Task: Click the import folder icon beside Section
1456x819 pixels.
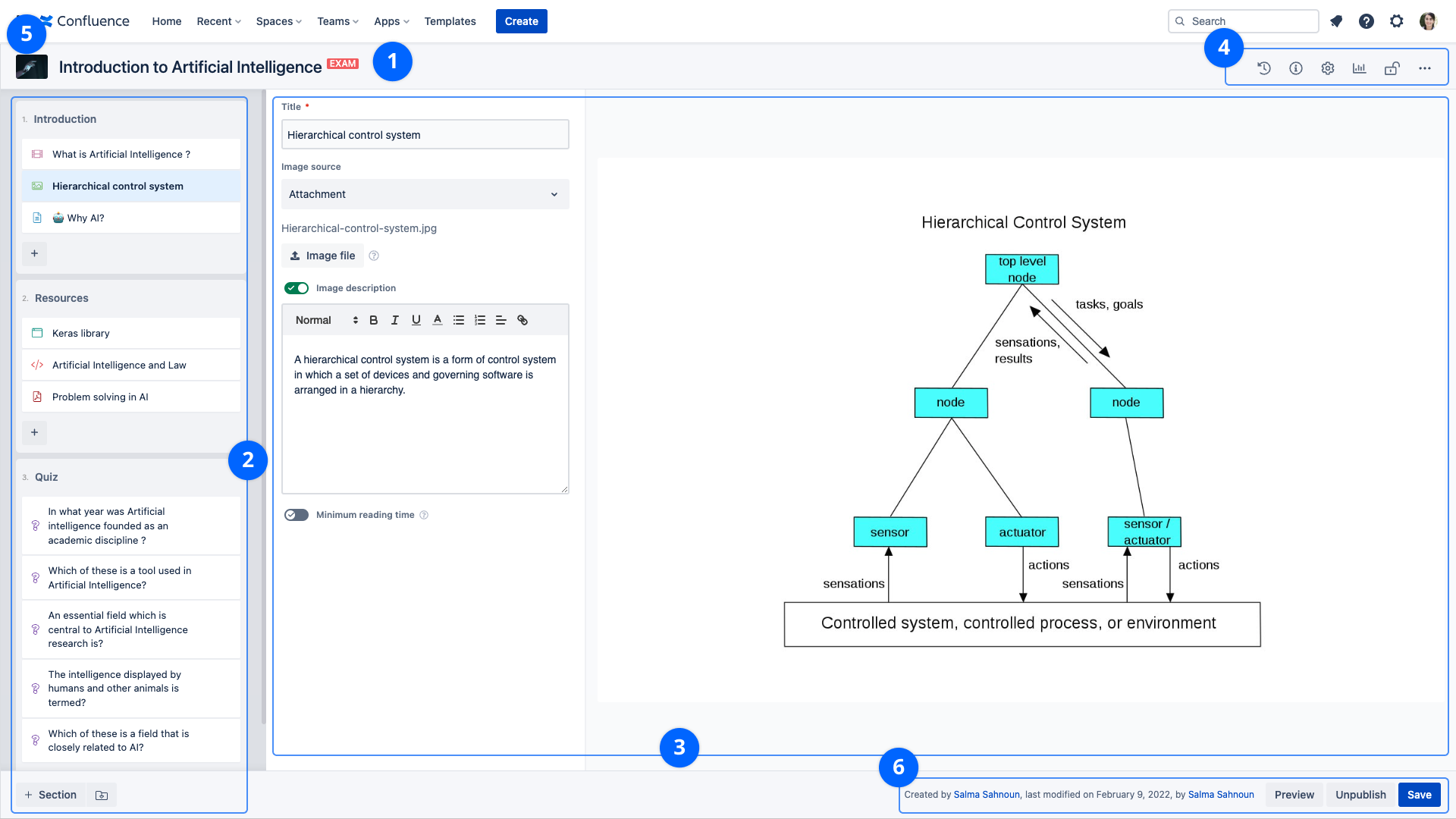Action: point(102,795)
